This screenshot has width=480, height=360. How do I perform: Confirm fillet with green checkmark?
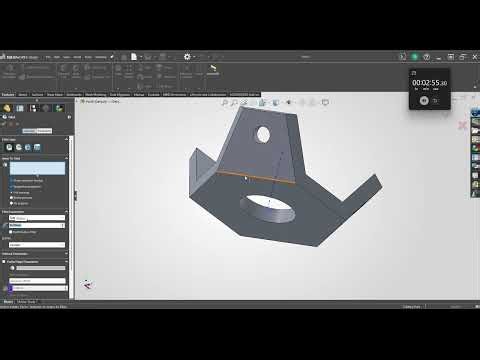(x=4, y=124)
